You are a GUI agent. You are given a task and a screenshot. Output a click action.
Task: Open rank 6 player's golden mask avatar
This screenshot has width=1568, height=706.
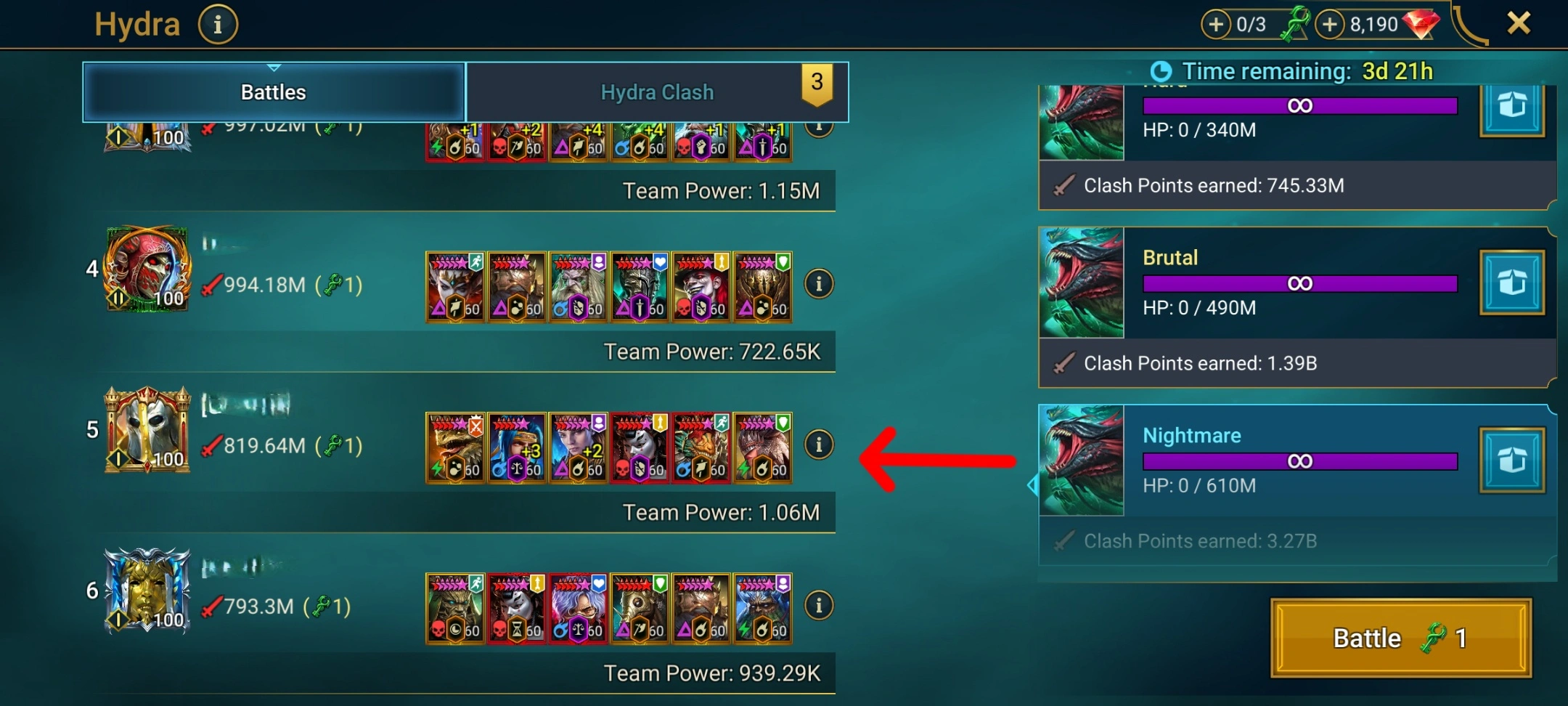point(148,591)
